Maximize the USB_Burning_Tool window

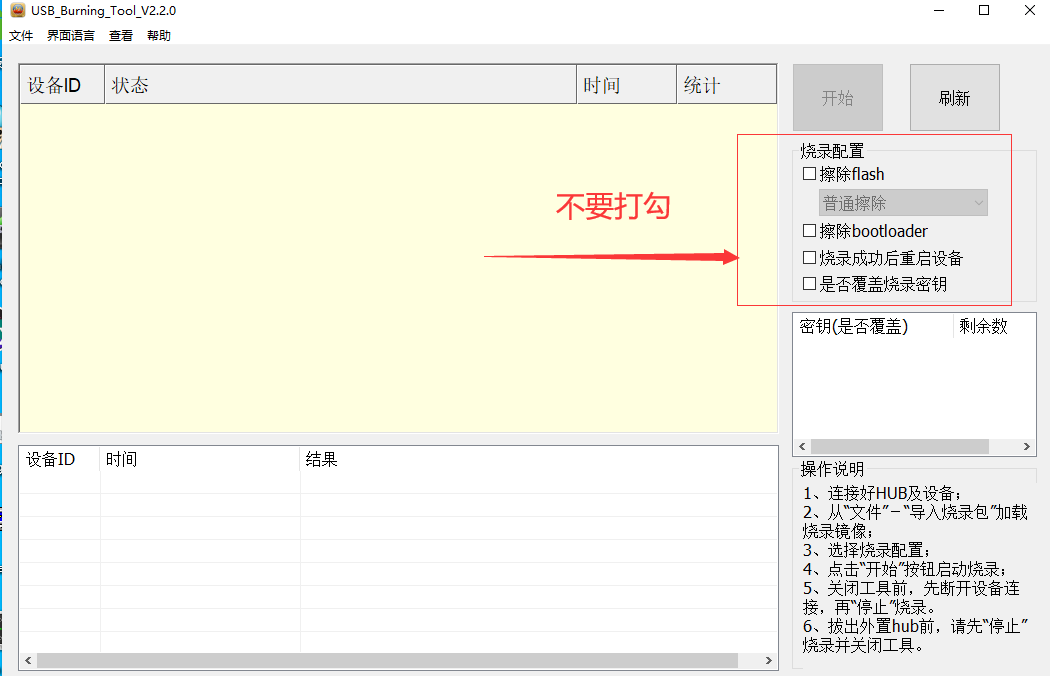point(984,10)
